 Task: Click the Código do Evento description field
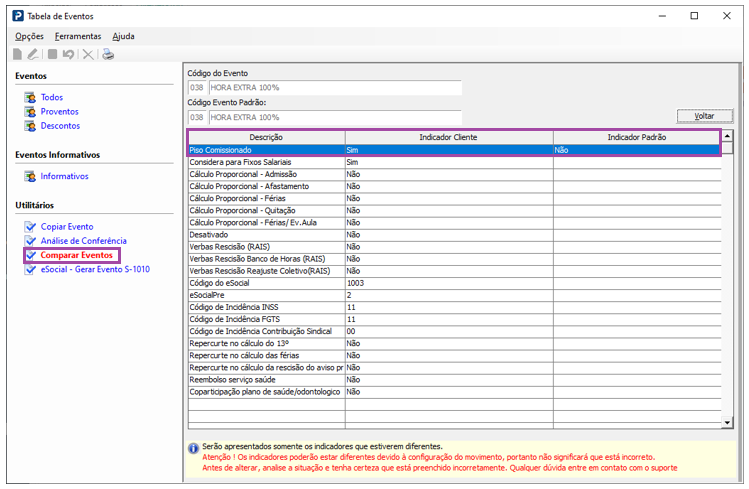click(335, 88)
